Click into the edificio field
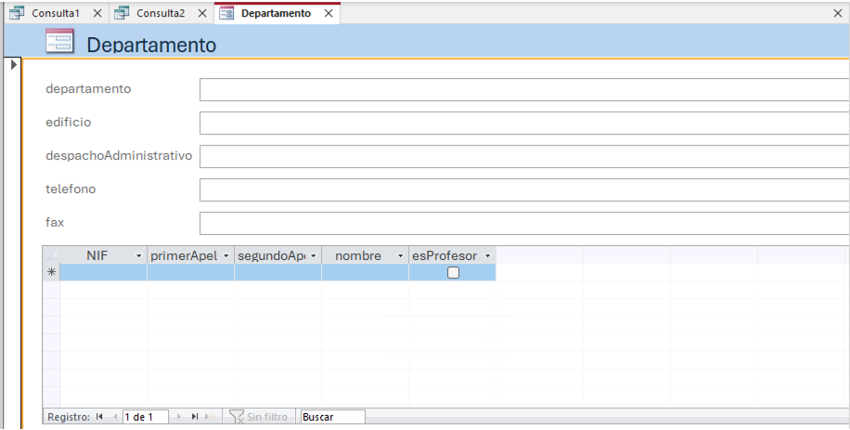Screen dimensions: 850x430 [524, 123]
